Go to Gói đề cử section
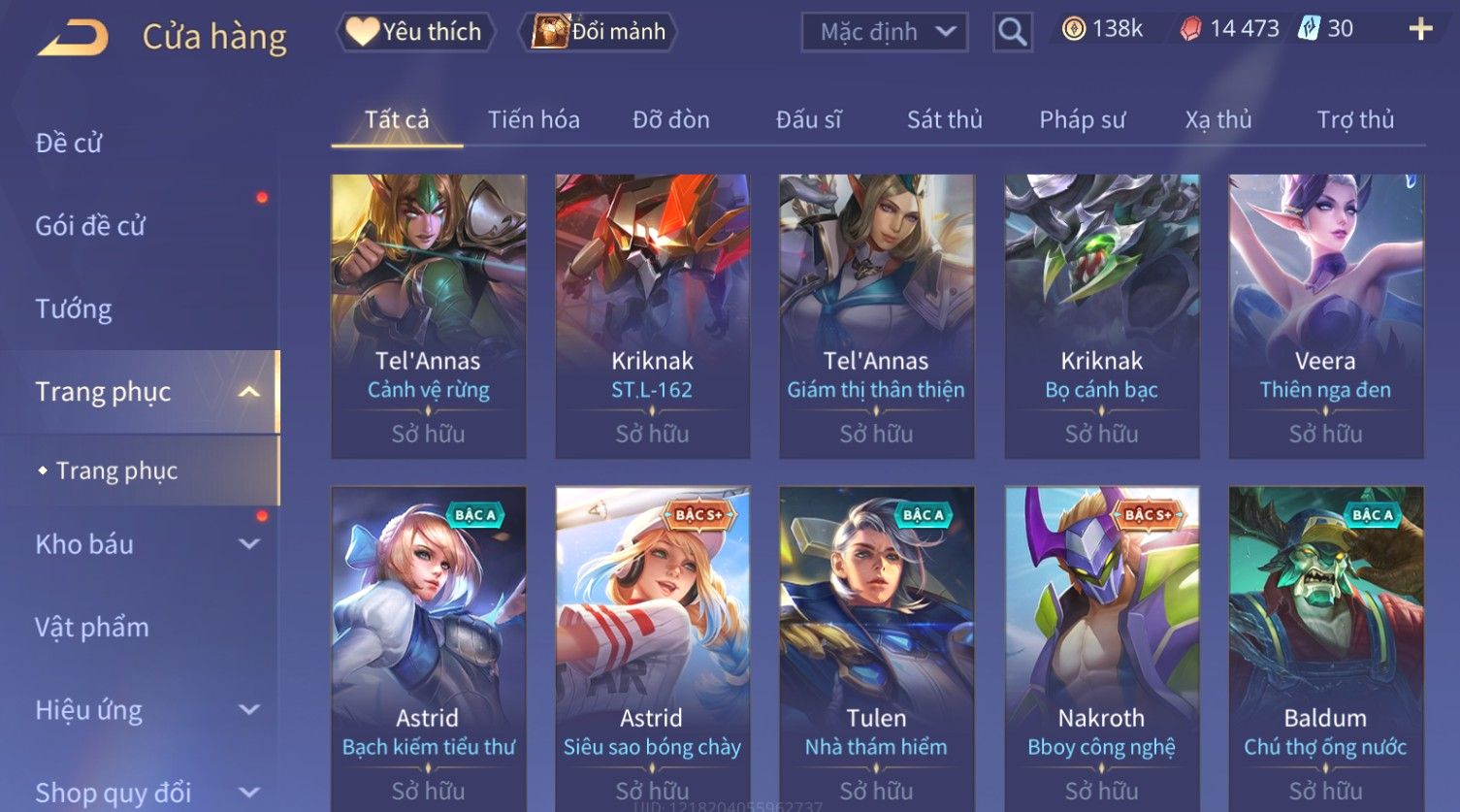The width and height of the screenshot is (1460, 812). (90, 226)
